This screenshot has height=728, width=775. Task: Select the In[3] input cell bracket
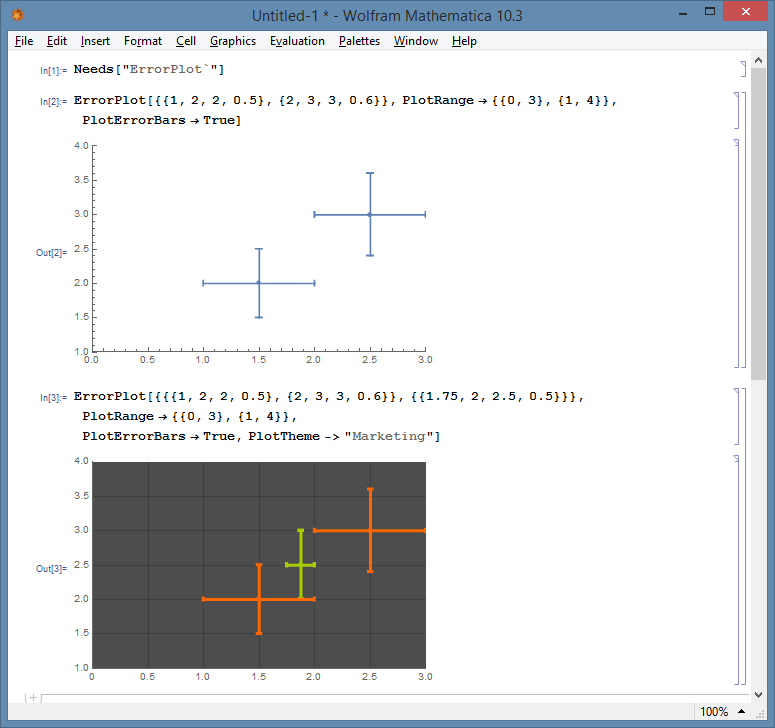click(736, 417)
